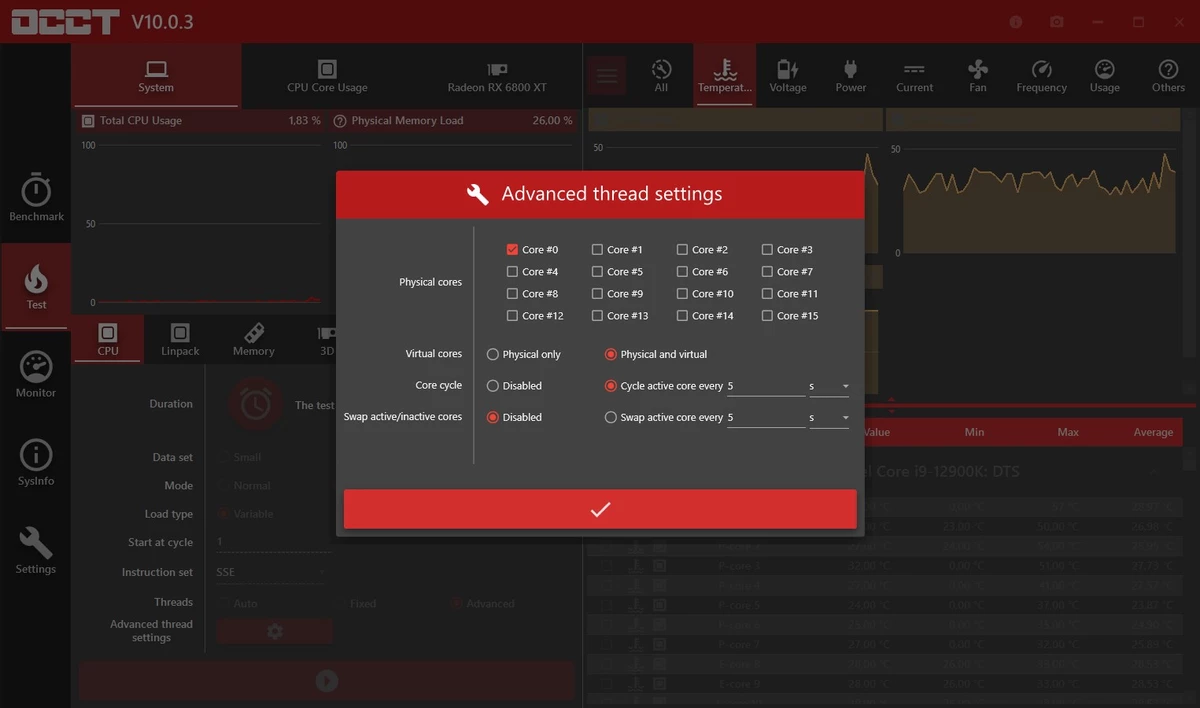
Task: Confirm advanced thread settings with checkmark
Action: pyautogui.click(x=600, y=509)
